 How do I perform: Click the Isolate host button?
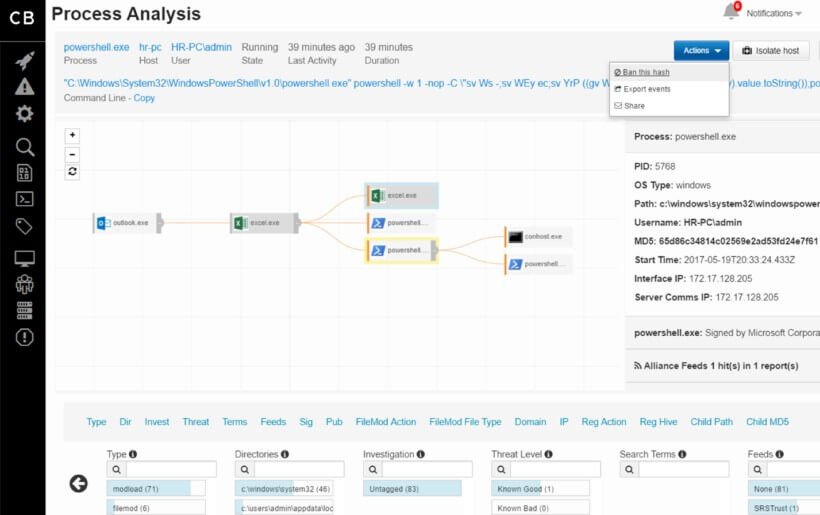point(771,51)
